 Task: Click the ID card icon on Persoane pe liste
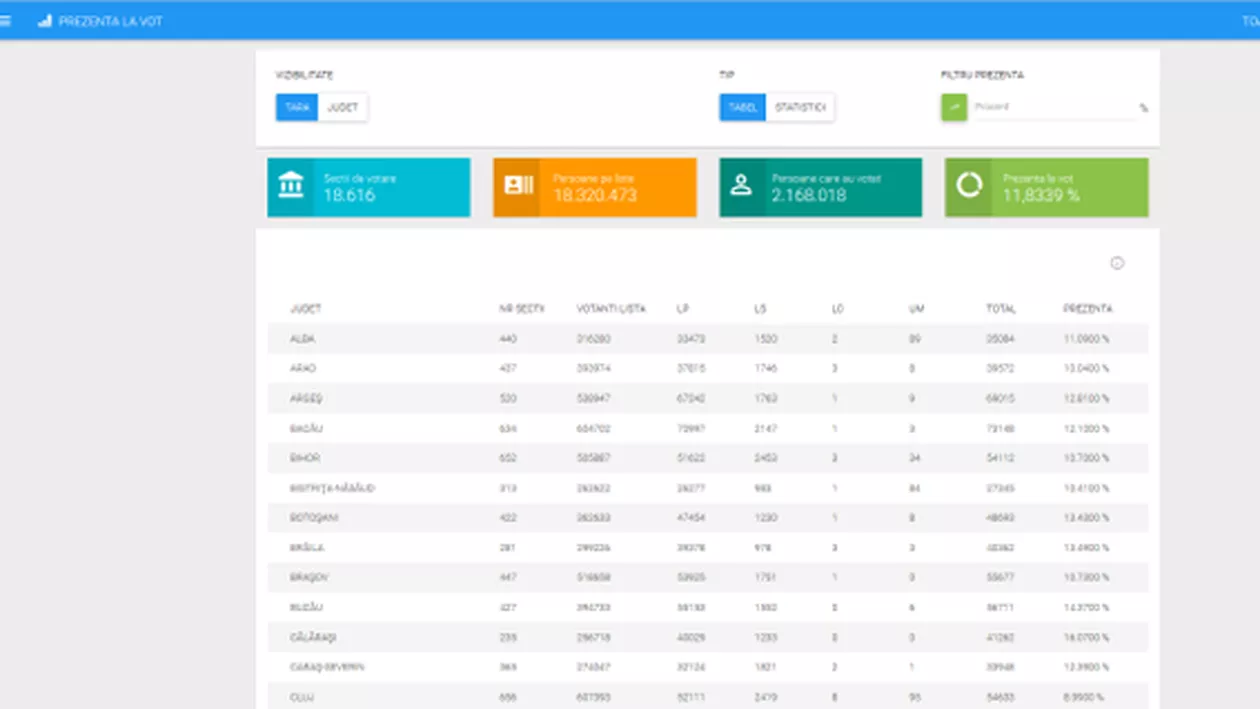(x=518, y=186)
